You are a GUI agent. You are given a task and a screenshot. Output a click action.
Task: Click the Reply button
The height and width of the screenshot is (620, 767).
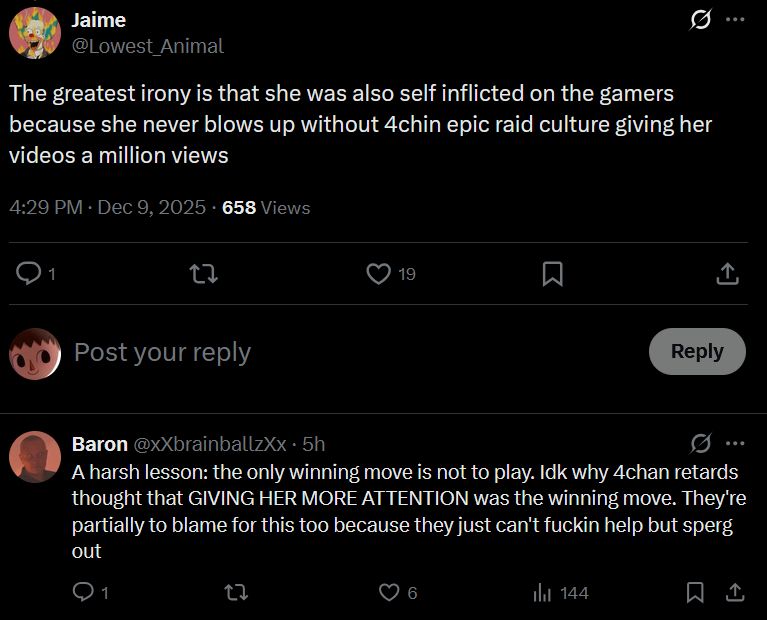(x=697, y=351)
